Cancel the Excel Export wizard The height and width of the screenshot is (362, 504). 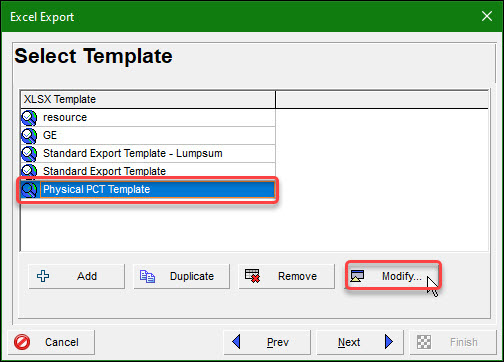point(51,342)
